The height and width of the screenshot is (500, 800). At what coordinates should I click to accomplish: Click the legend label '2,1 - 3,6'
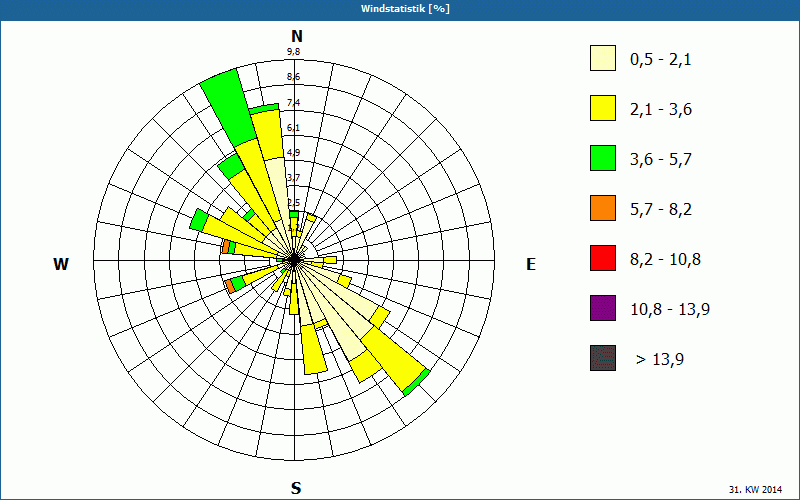click(x=661, y=110)
